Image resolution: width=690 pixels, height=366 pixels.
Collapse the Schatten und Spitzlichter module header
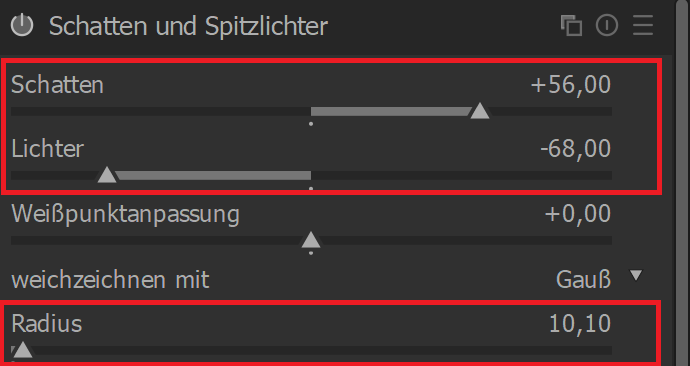tap(188, 26)
